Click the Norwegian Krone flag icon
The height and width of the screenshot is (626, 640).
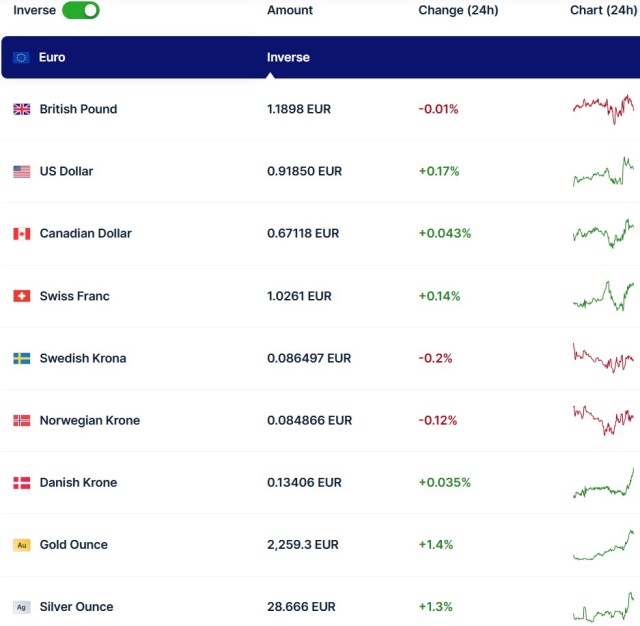[x=21, y=420]
